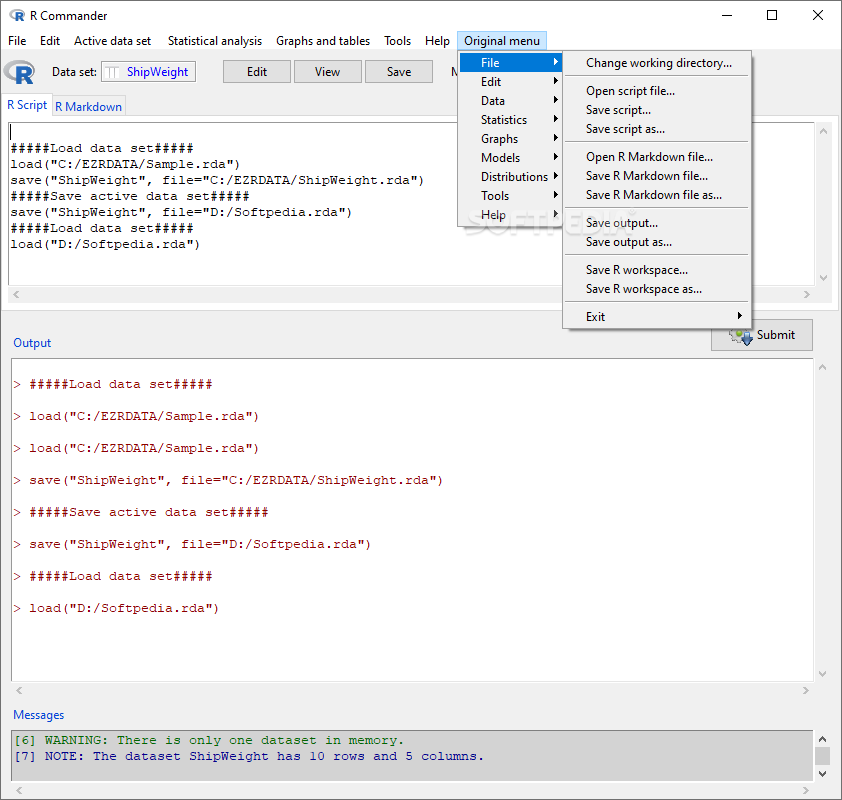Click script line save to ShipWeight.rda
Viewport: 842px width, 800px height.
click(x=217, y=180)
